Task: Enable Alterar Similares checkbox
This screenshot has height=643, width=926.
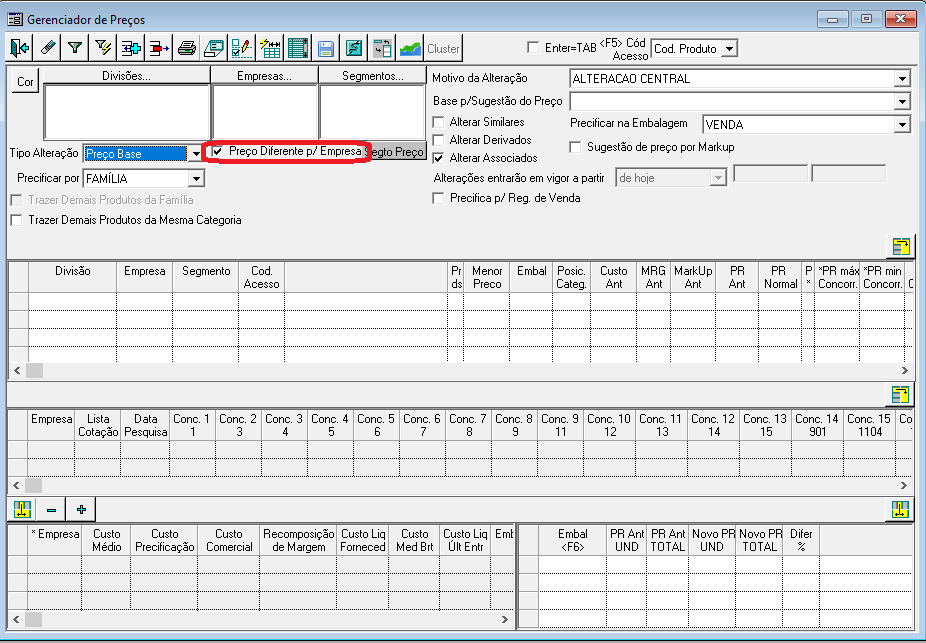Action: click(438, 122)
